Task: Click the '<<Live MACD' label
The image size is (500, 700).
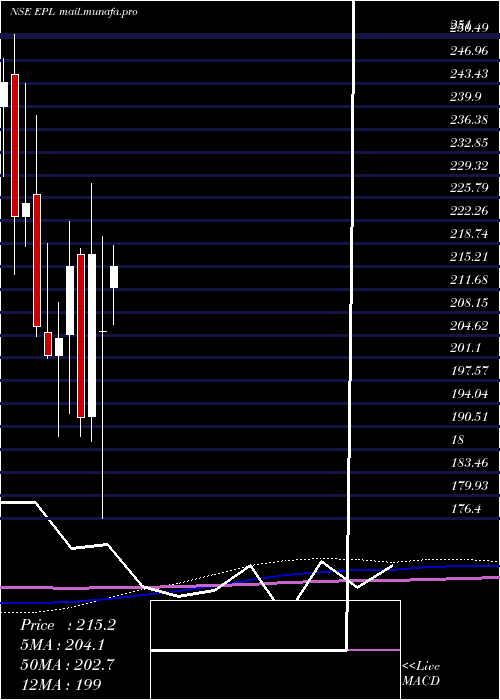Action: coord(421,674)
